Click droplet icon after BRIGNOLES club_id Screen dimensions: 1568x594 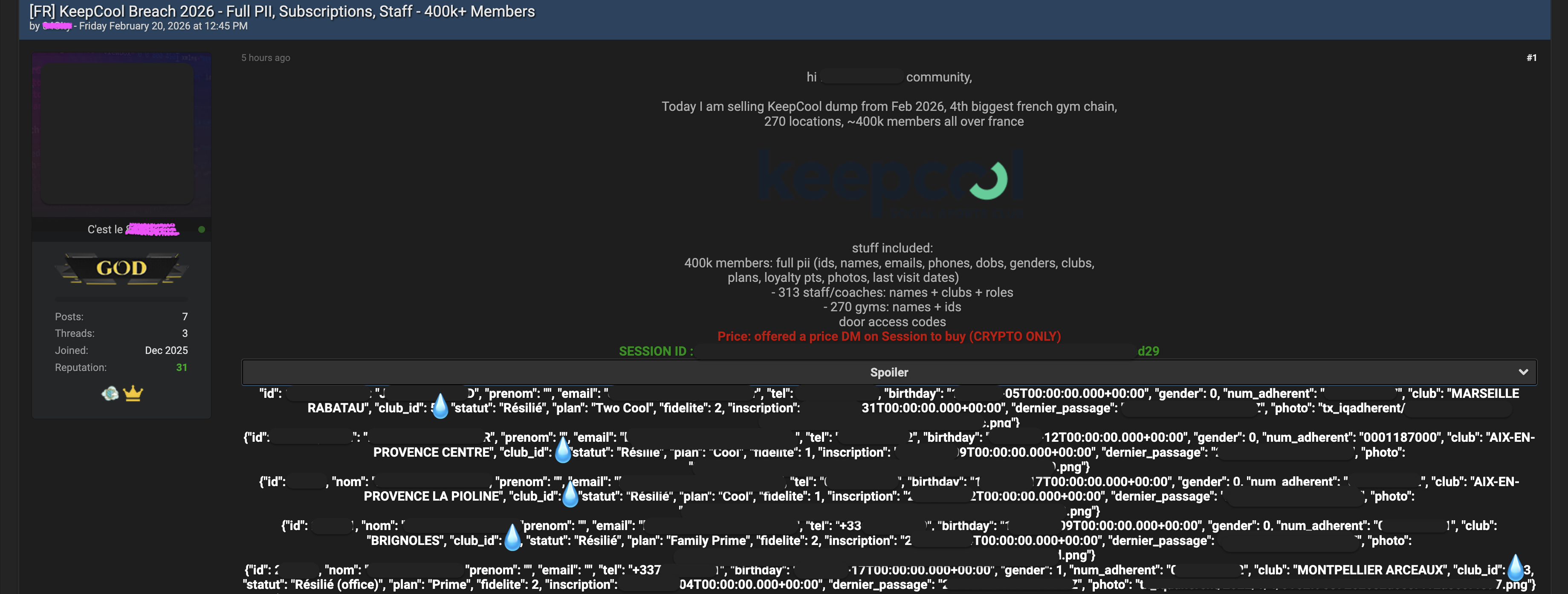coord(512,538)
